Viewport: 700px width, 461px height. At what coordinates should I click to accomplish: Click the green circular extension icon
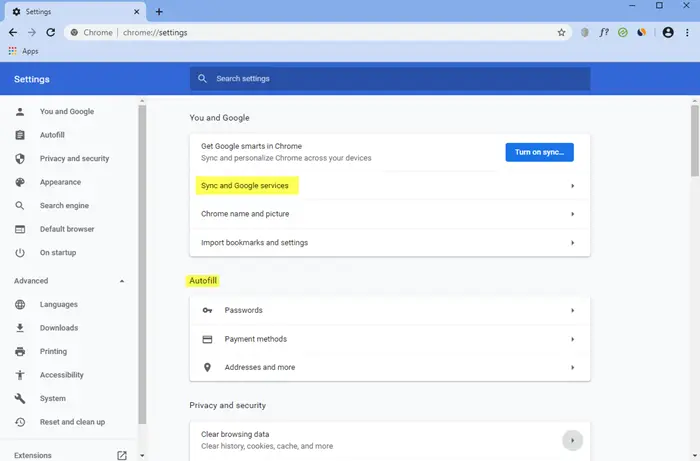(x=622, y=33)
